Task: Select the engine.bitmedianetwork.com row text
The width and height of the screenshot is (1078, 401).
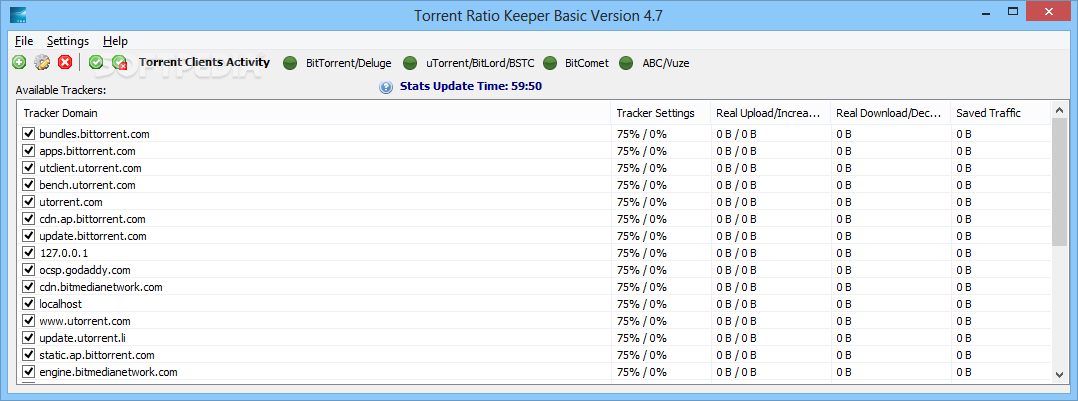Action: pos(109,371)
